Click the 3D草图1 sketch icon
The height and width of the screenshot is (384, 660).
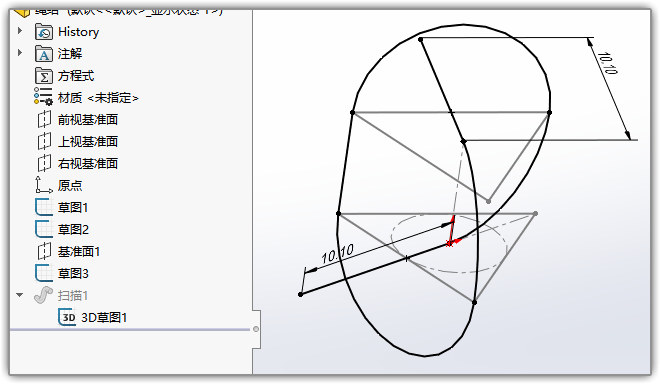67,317
